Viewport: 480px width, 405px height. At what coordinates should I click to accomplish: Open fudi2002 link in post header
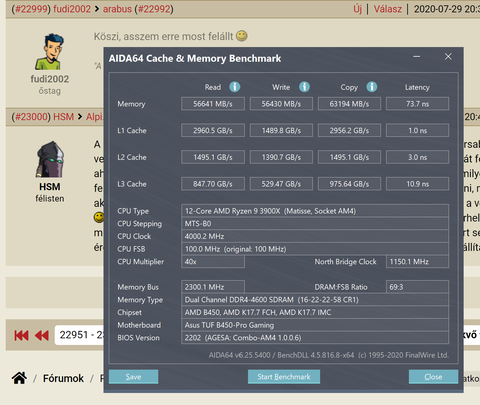(x=72, y=9)
